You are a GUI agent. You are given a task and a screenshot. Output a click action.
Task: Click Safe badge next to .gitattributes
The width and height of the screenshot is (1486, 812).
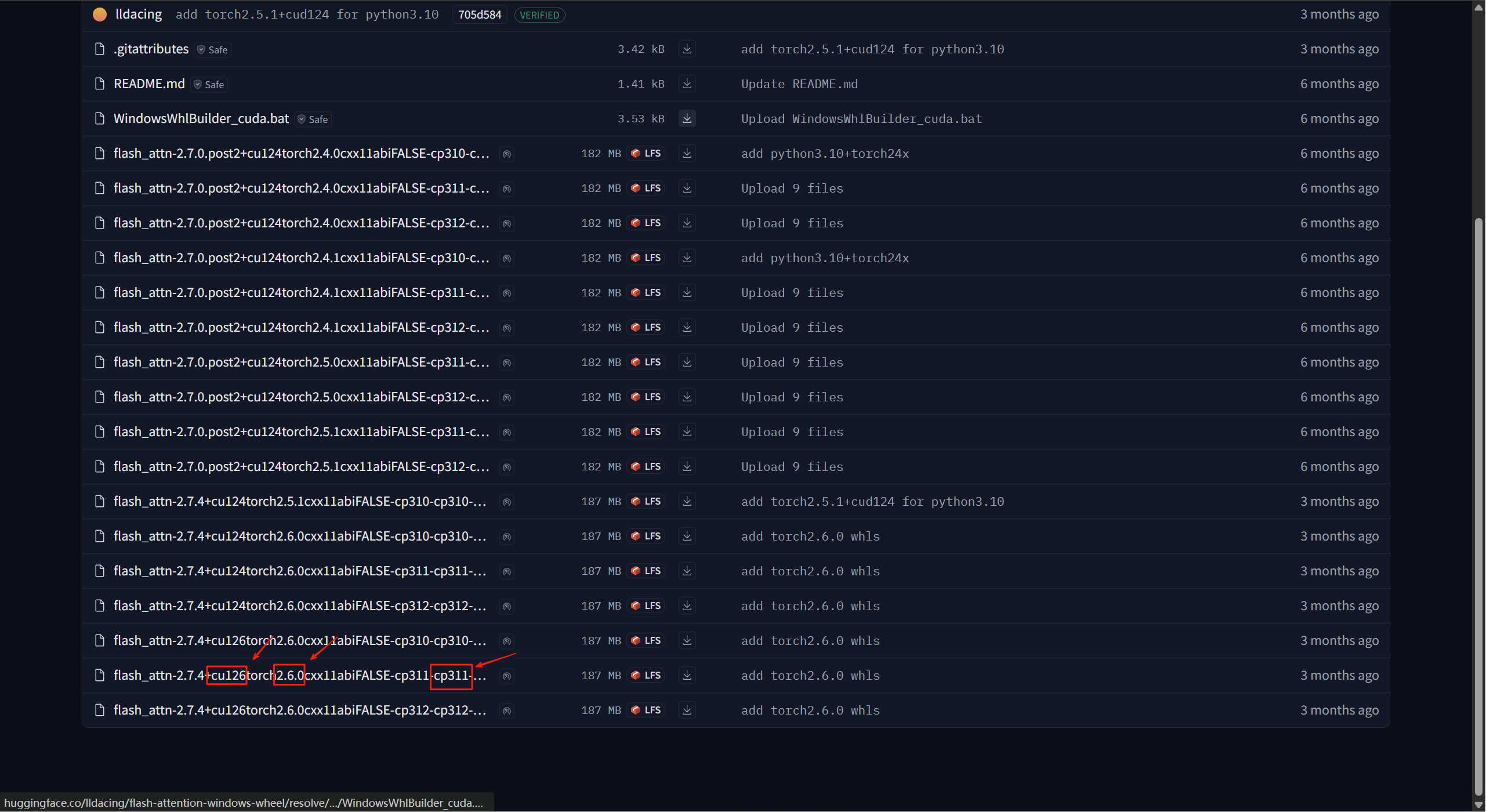click(213, 50)
